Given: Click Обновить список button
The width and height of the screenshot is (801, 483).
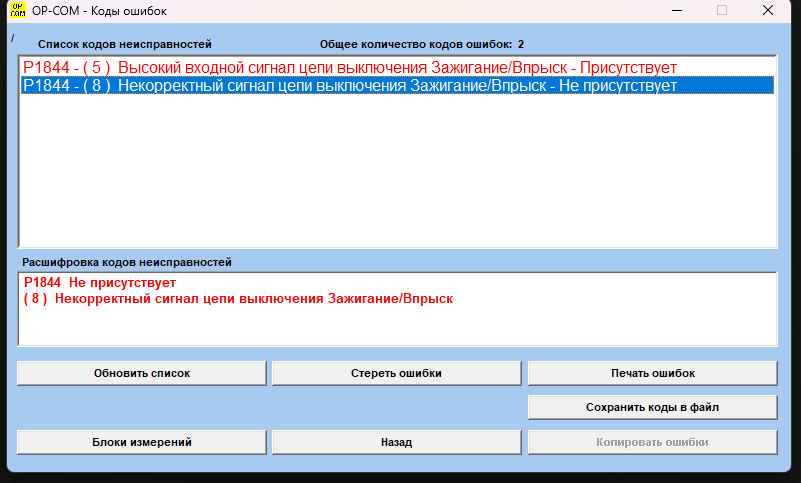Looking at the screenshot, I should point(142,373).
